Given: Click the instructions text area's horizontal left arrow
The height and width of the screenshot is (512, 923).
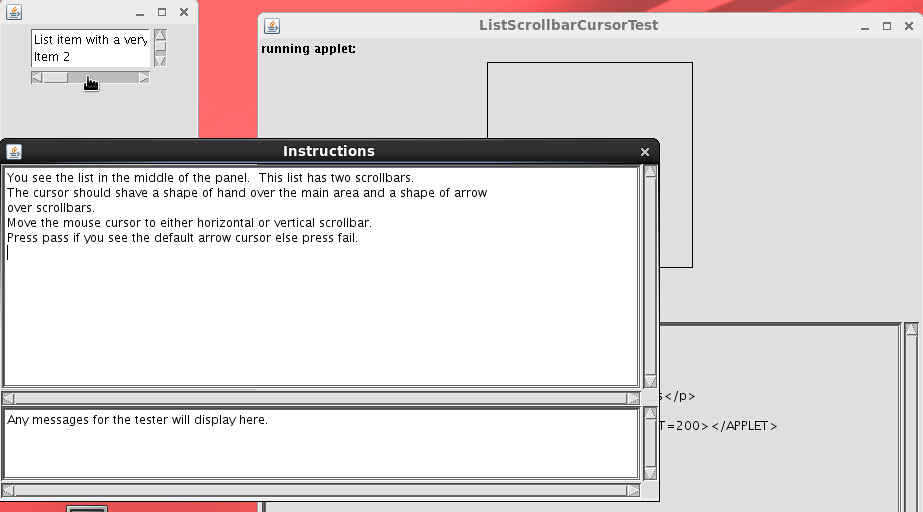Looking at the screenshot, I should point(10,398).
